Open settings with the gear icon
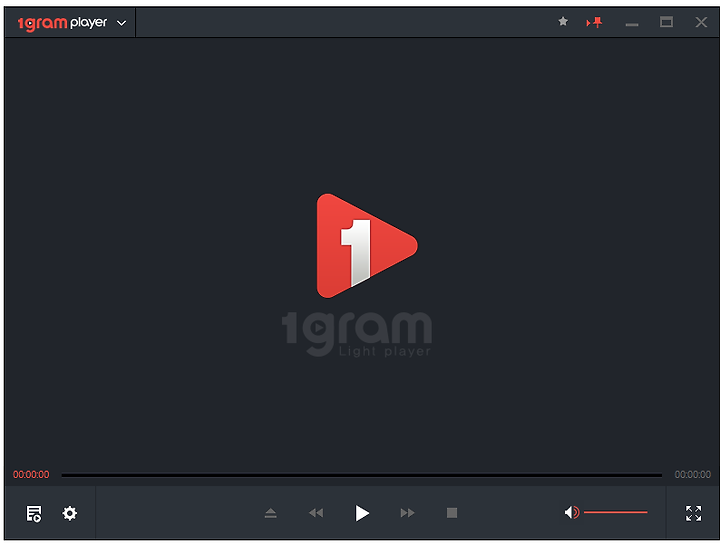This screenshot has width=720, height=544. click(x=70, y=513)
